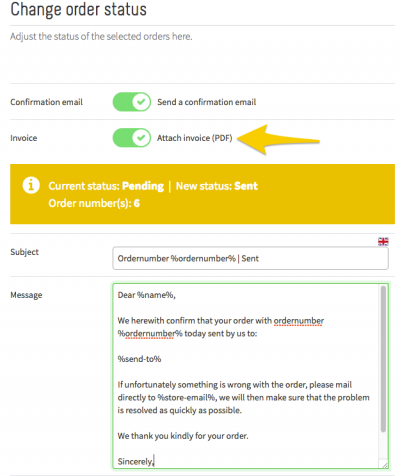Click the 'Attach invoice (PDF)' label

(x=195, y=138)
